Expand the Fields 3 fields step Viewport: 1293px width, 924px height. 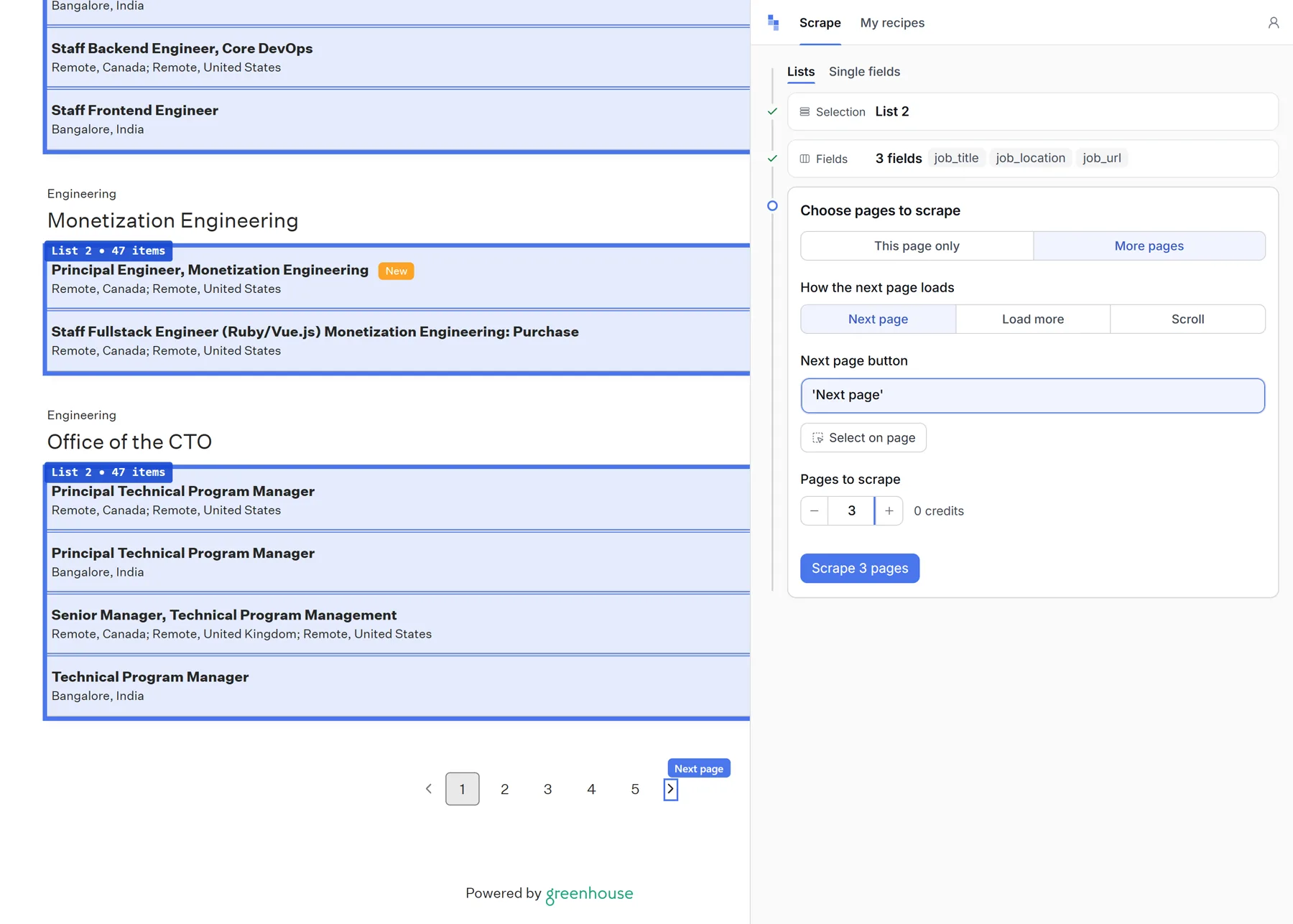(1032, 159)
